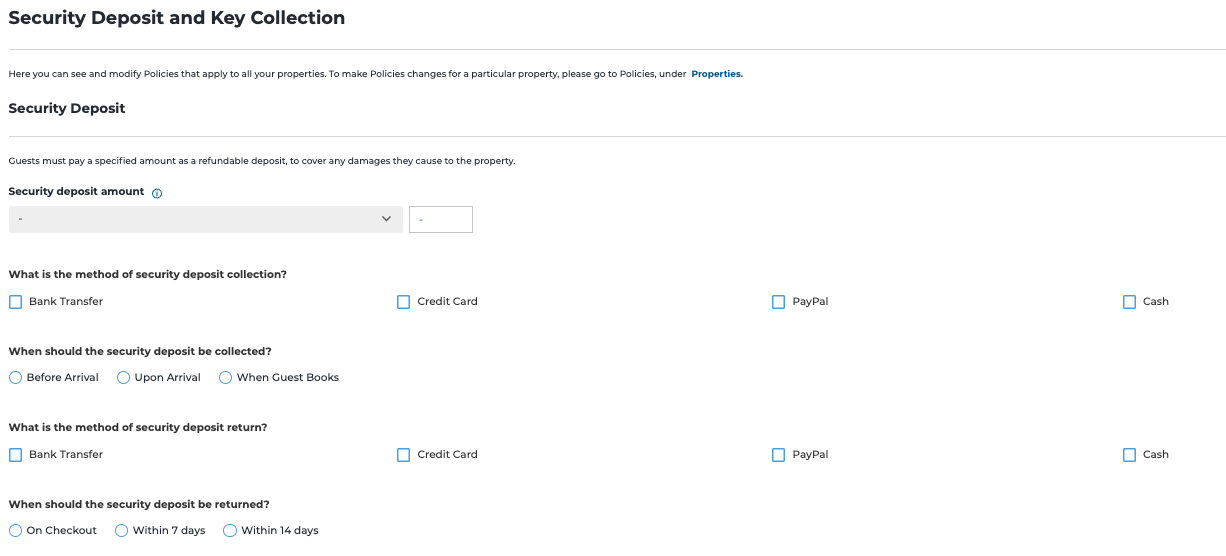
Task: Select Upon Arrival radio option
Action: tap(124, 378)
